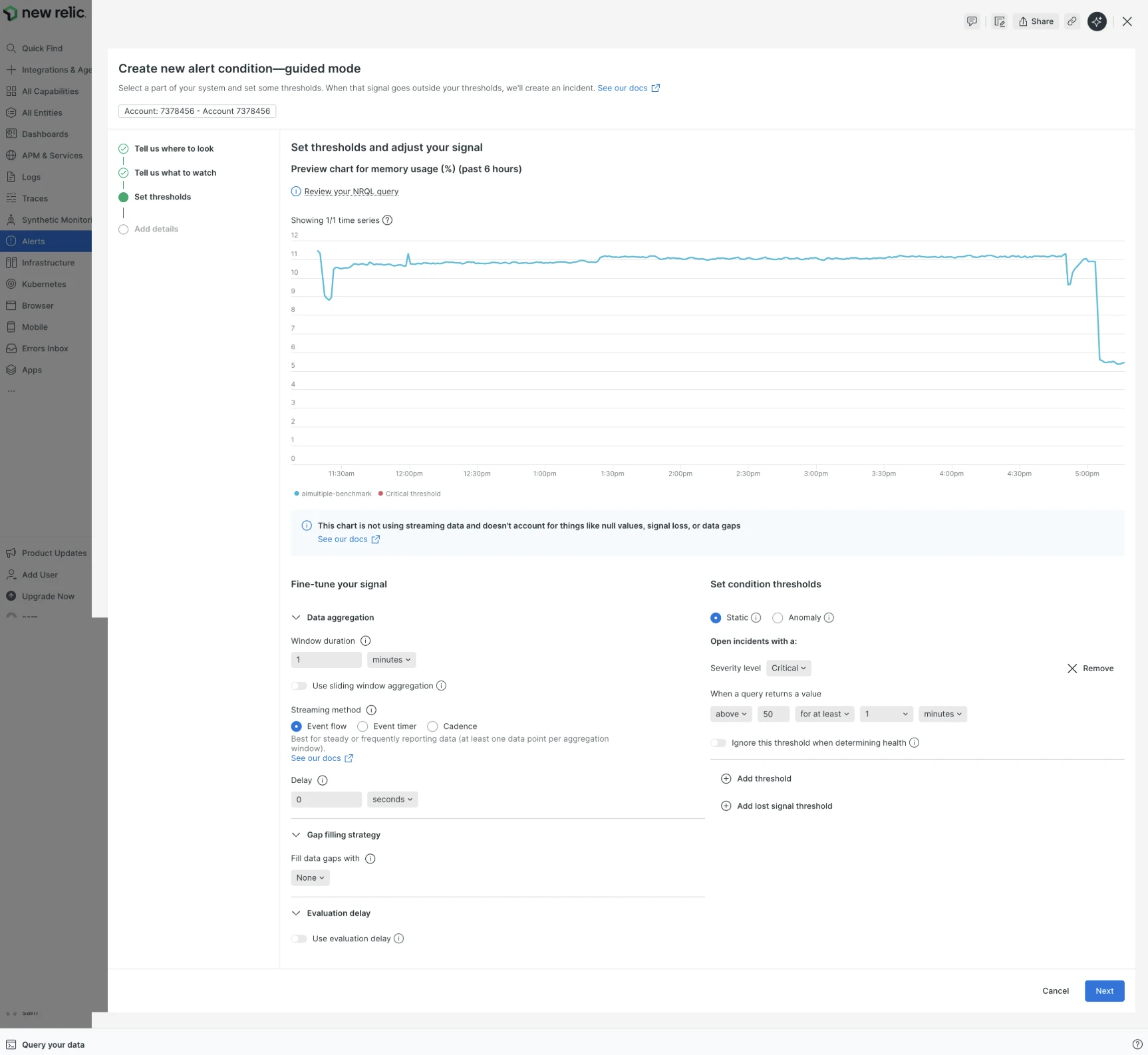The height and width of the screenshot is (1055, 1148).
Task: Open APM & Services in sidebar
Action: point(46,156)
